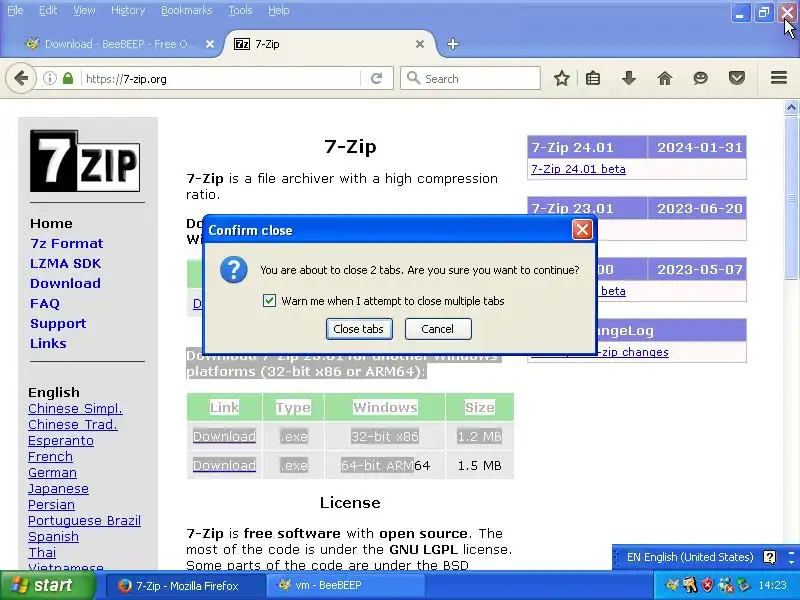Viewport: 800px width, 600px height.
Task: Close the BeeBEEP download tab
Action: 210,44
